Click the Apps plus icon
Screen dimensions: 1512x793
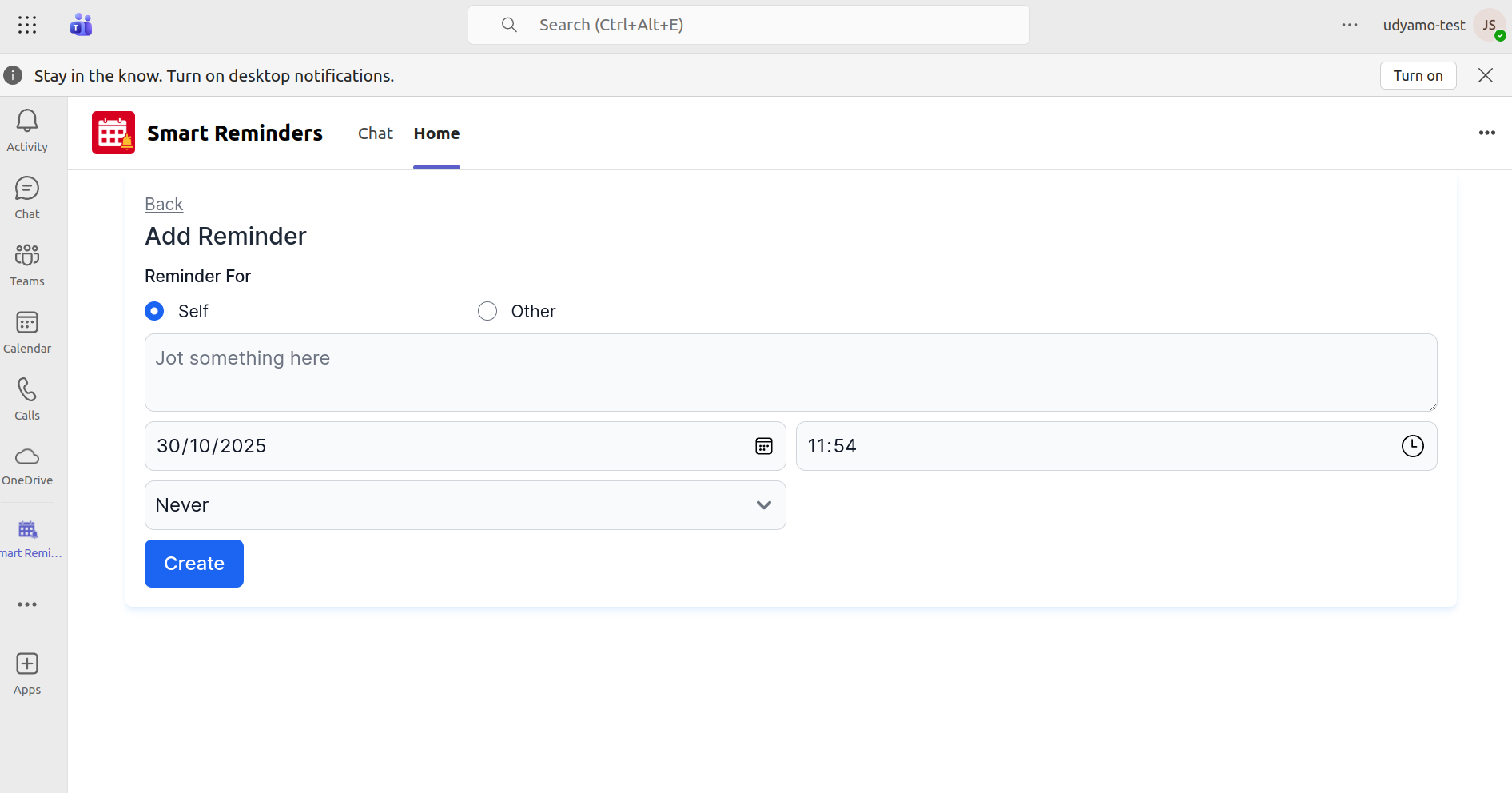click(27, 664)
